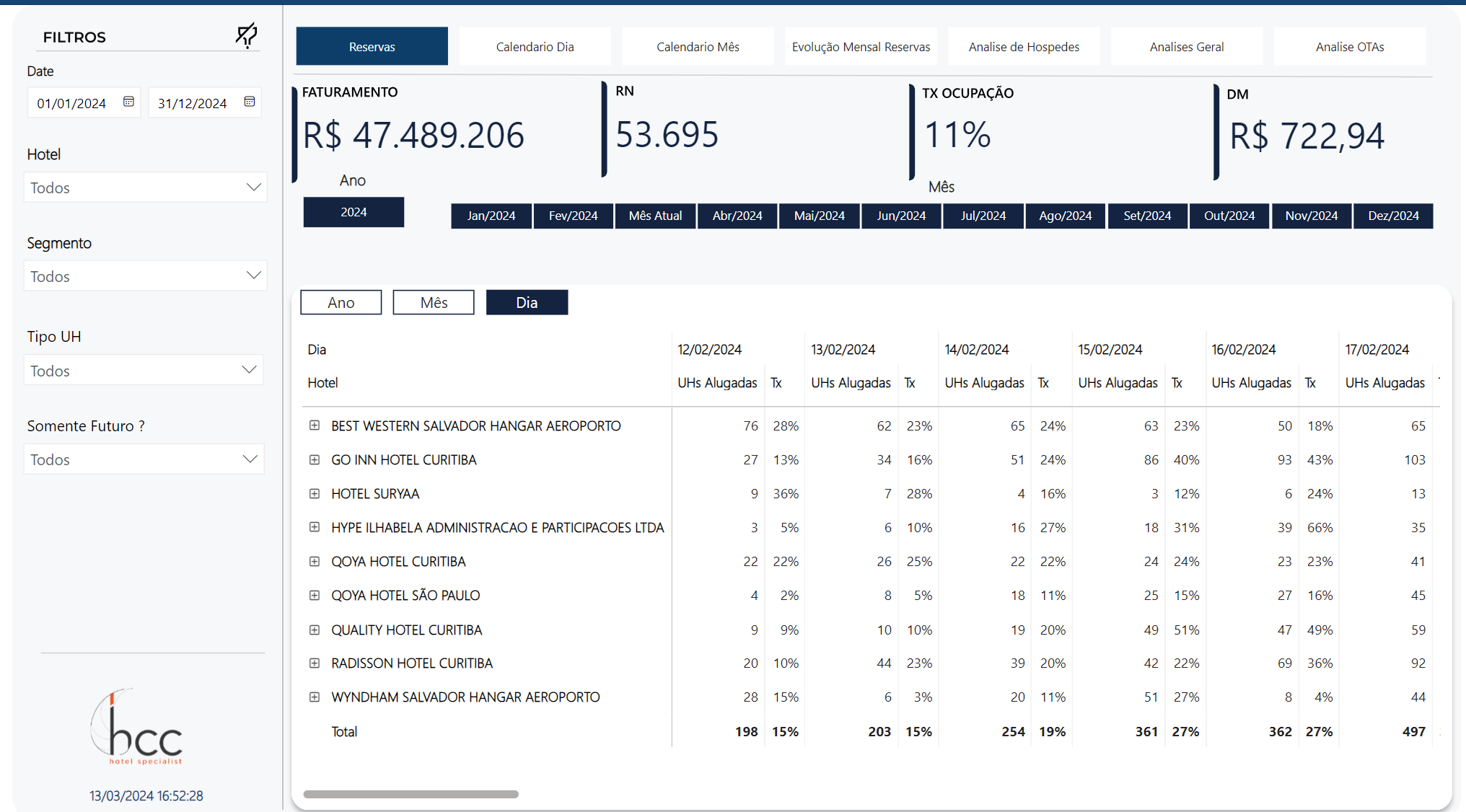The image size is (1466, 812).
Task: Select month Set/2024
Action: point(1147,216)
